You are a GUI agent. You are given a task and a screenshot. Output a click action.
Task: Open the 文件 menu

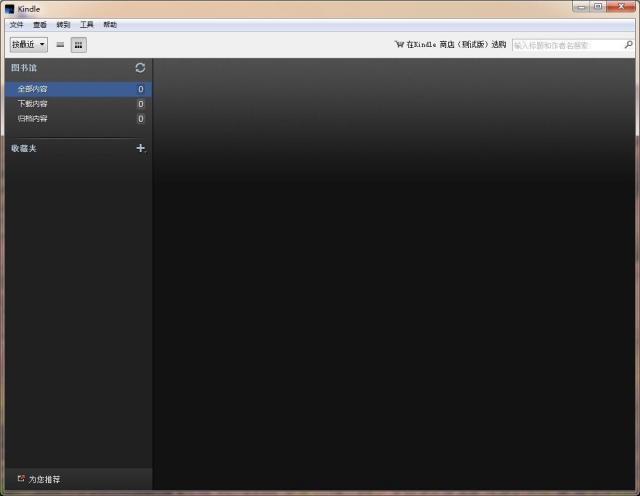(17, 25)
